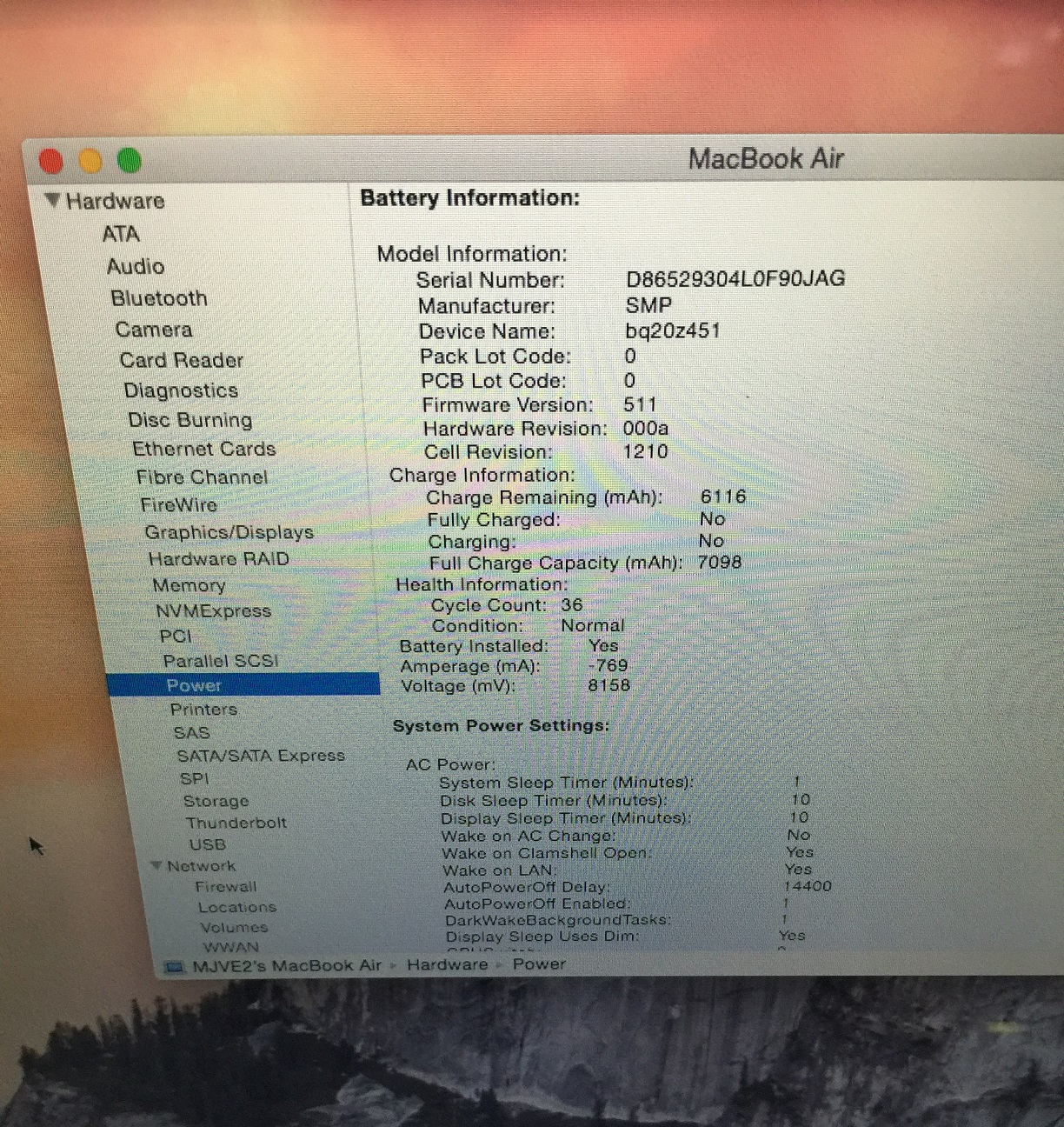Select Graphics/Displays in the sidebar
The height and width of the screenshot is (1127, 1064).
229,532
